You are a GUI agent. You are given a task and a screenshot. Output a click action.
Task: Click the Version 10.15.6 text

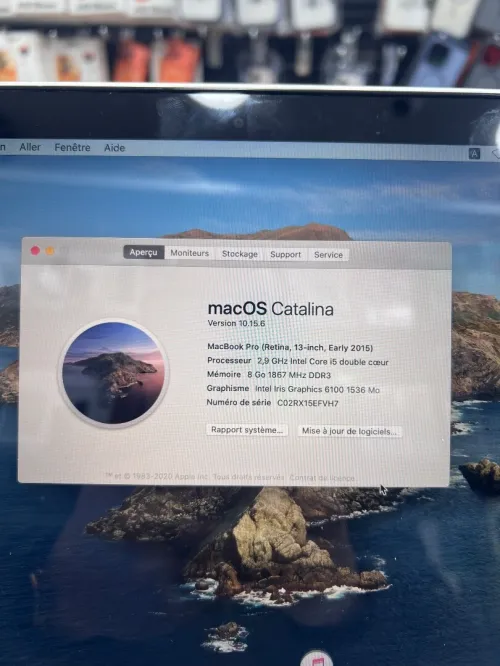click(x=236, y=323)
